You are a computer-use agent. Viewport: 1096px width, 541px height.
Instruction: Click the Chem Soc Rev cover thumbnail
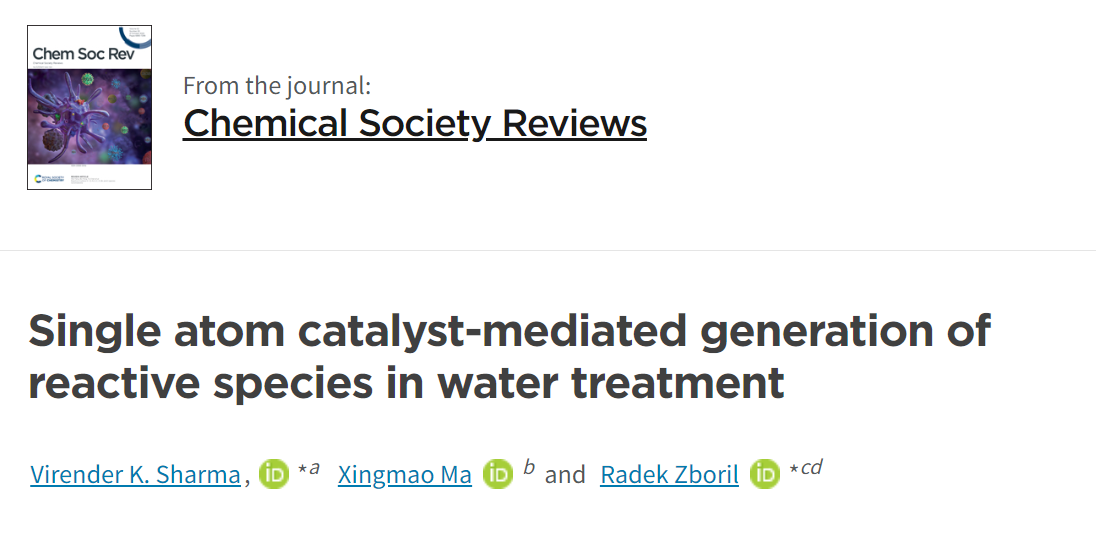(x=89, y=108)
